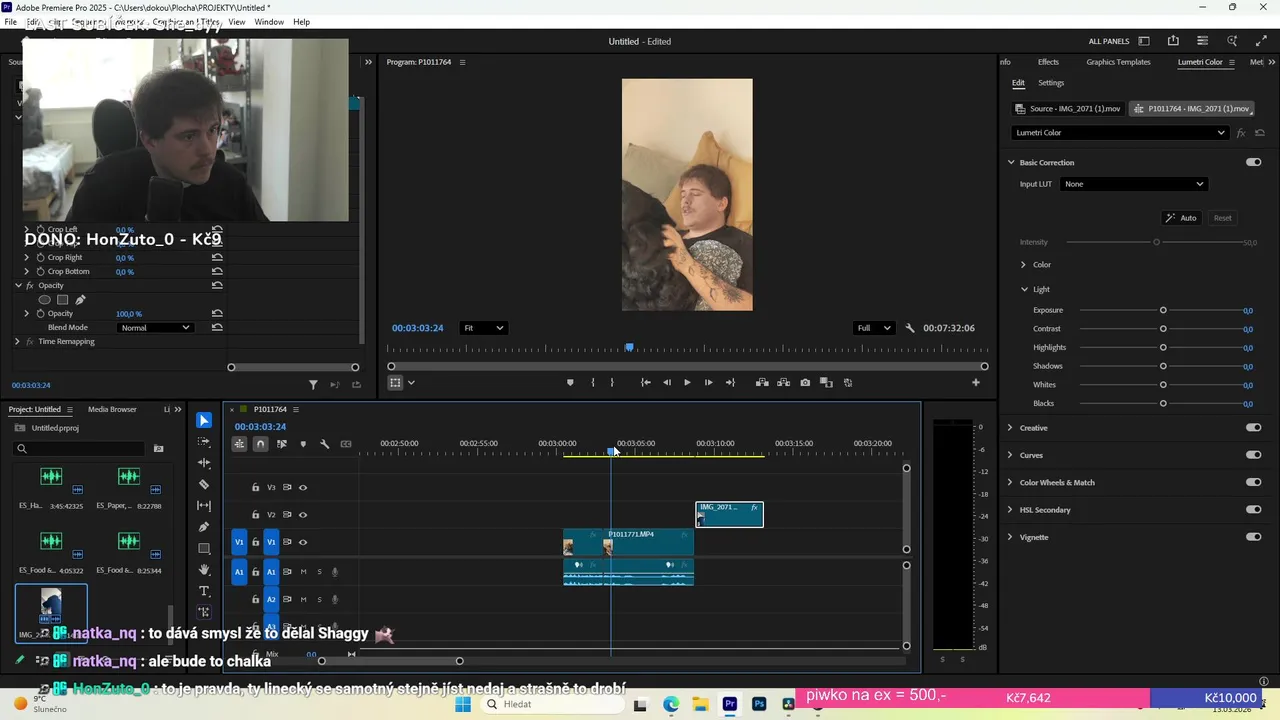The width and height of the screenshot is (1280, 720).
Task: Click Go to Out point
Action: click(730, 382)
